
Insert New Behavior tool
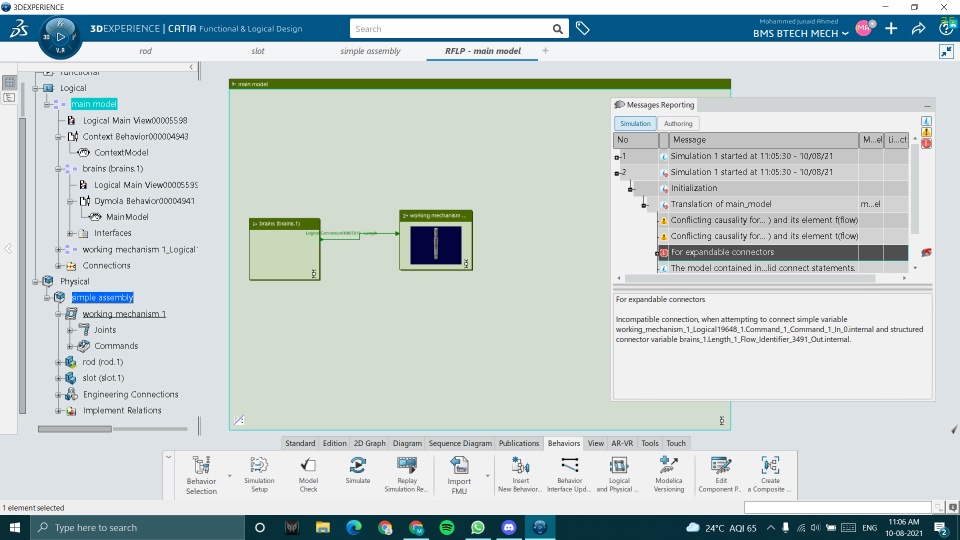(520, 474)
